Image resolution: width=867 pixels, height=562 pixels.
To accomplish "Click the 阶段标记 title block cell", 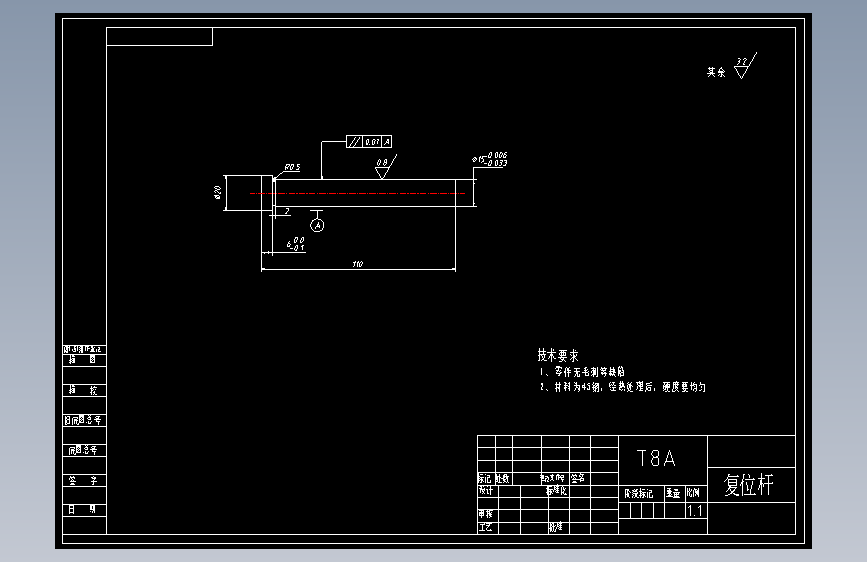I will pos(639,493).
